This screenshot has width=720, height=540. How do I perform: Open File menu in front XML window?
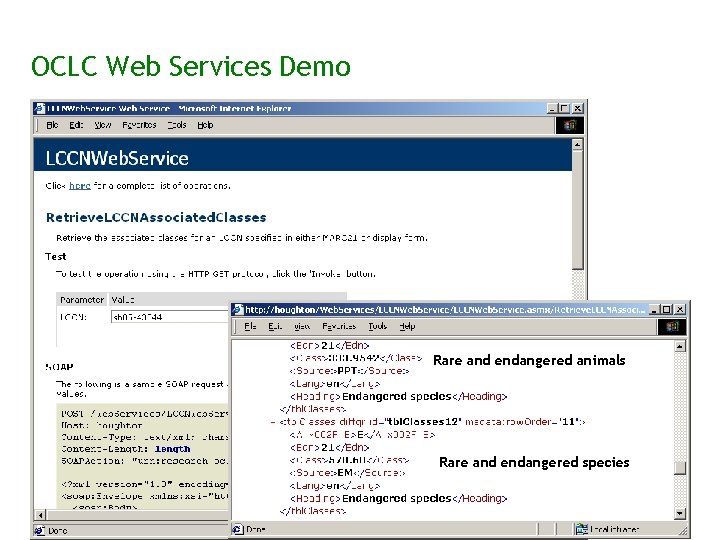coord(250,326)
